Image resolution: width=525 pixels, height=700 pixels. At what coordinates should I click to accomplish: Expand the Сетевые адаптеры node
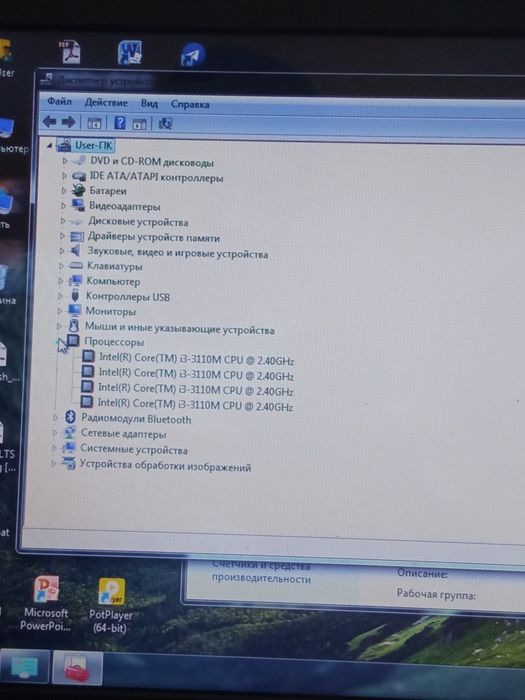point(54,433)
